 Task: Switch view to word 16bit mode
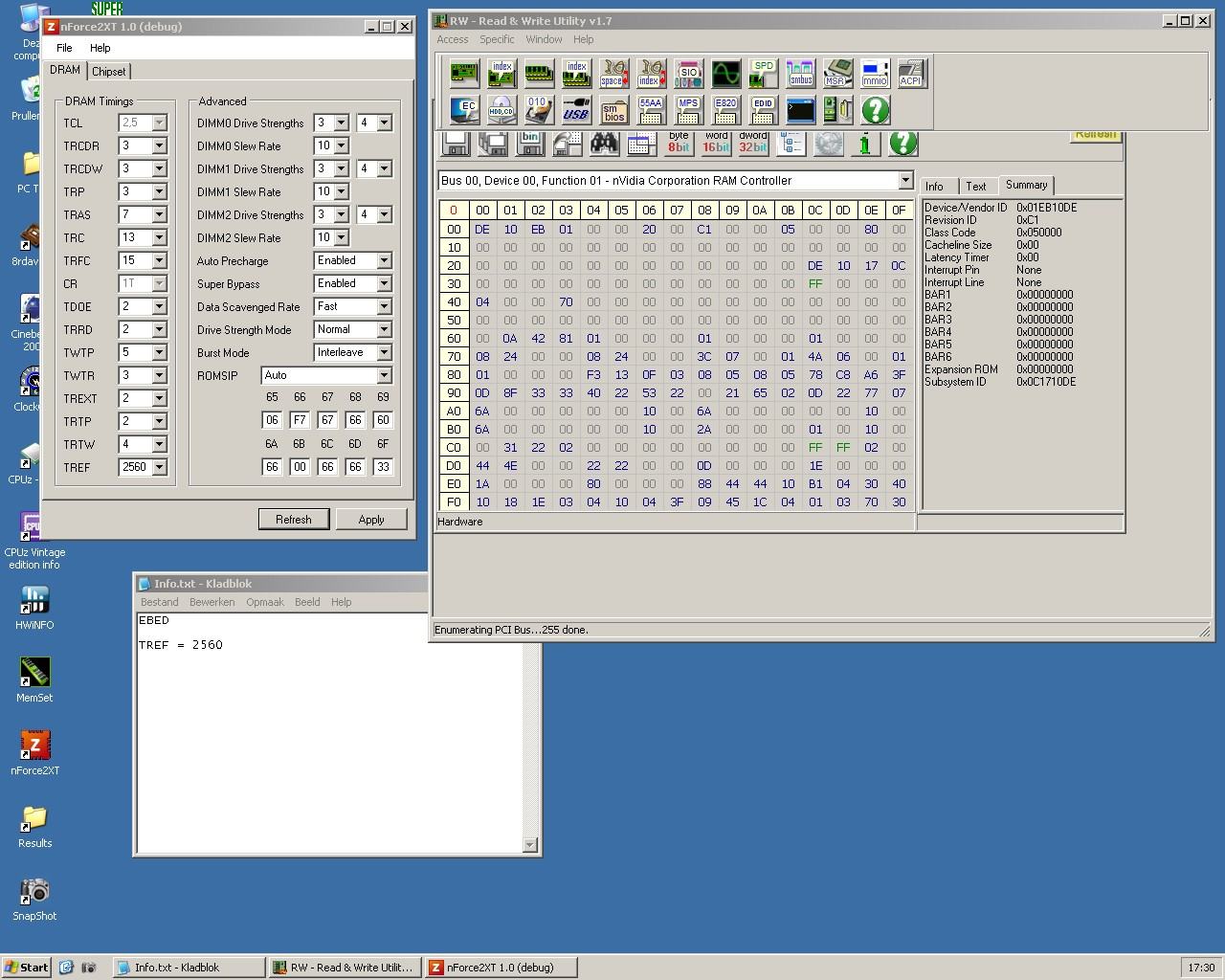(716, 144)
